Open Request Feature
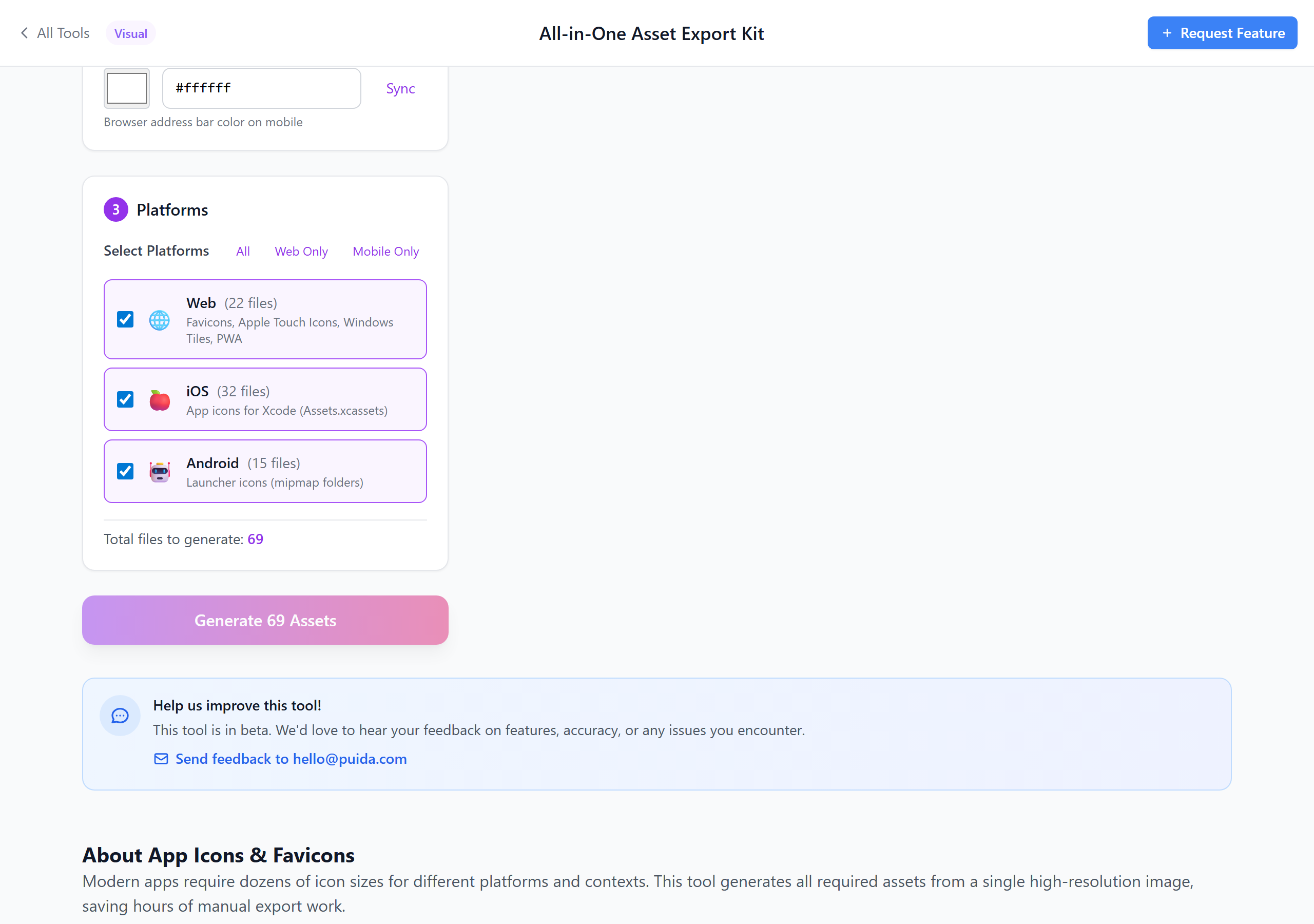 [x=1223, y=33]
